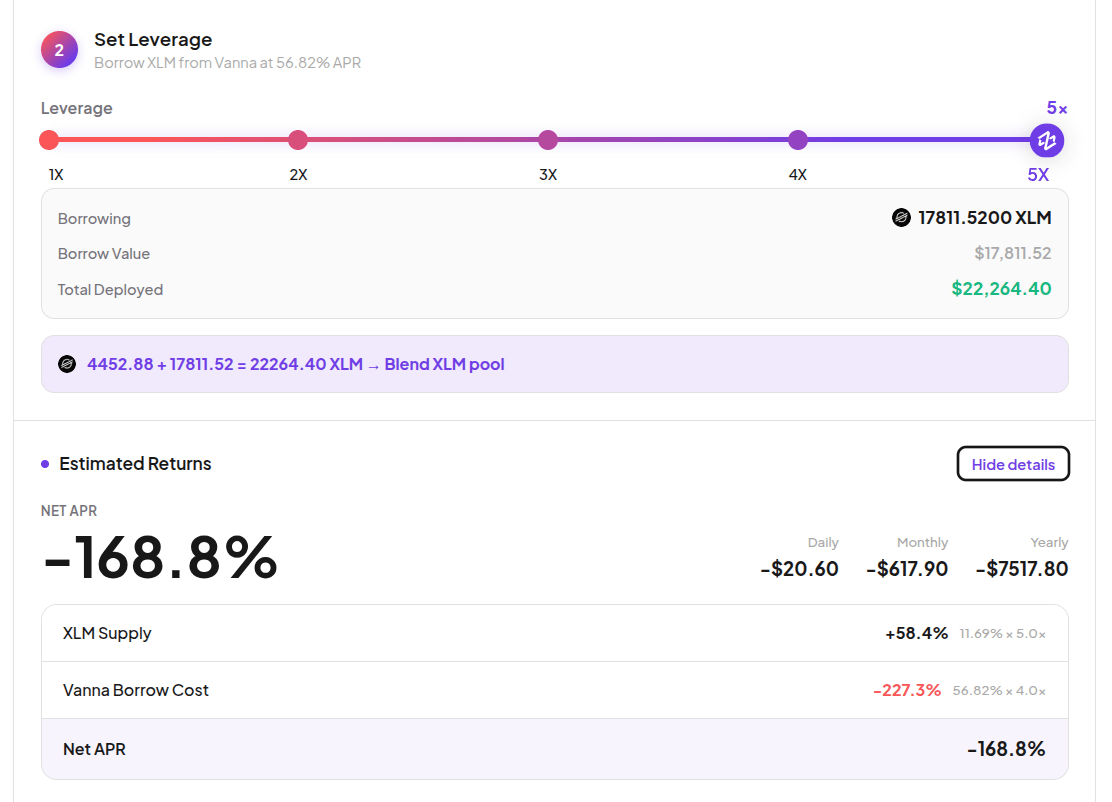Click the Estimated Returns heading
This screenshot has height=802, width=1112.
coord(135,464)
